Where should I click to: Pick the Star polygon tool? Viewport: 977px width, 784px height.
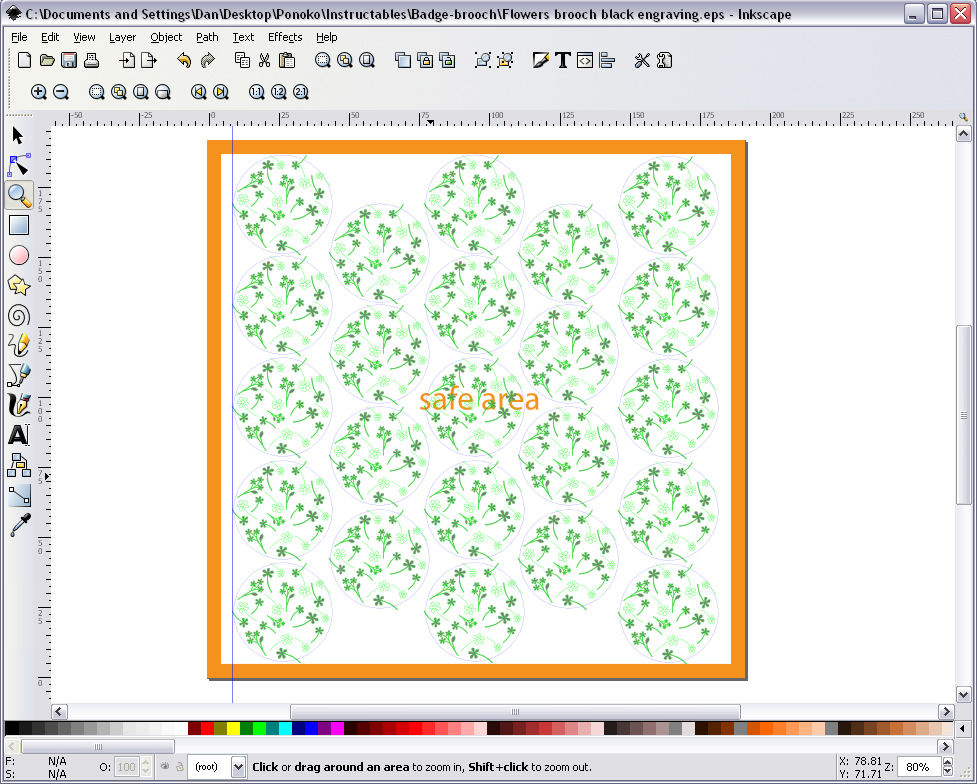[19, 285]
